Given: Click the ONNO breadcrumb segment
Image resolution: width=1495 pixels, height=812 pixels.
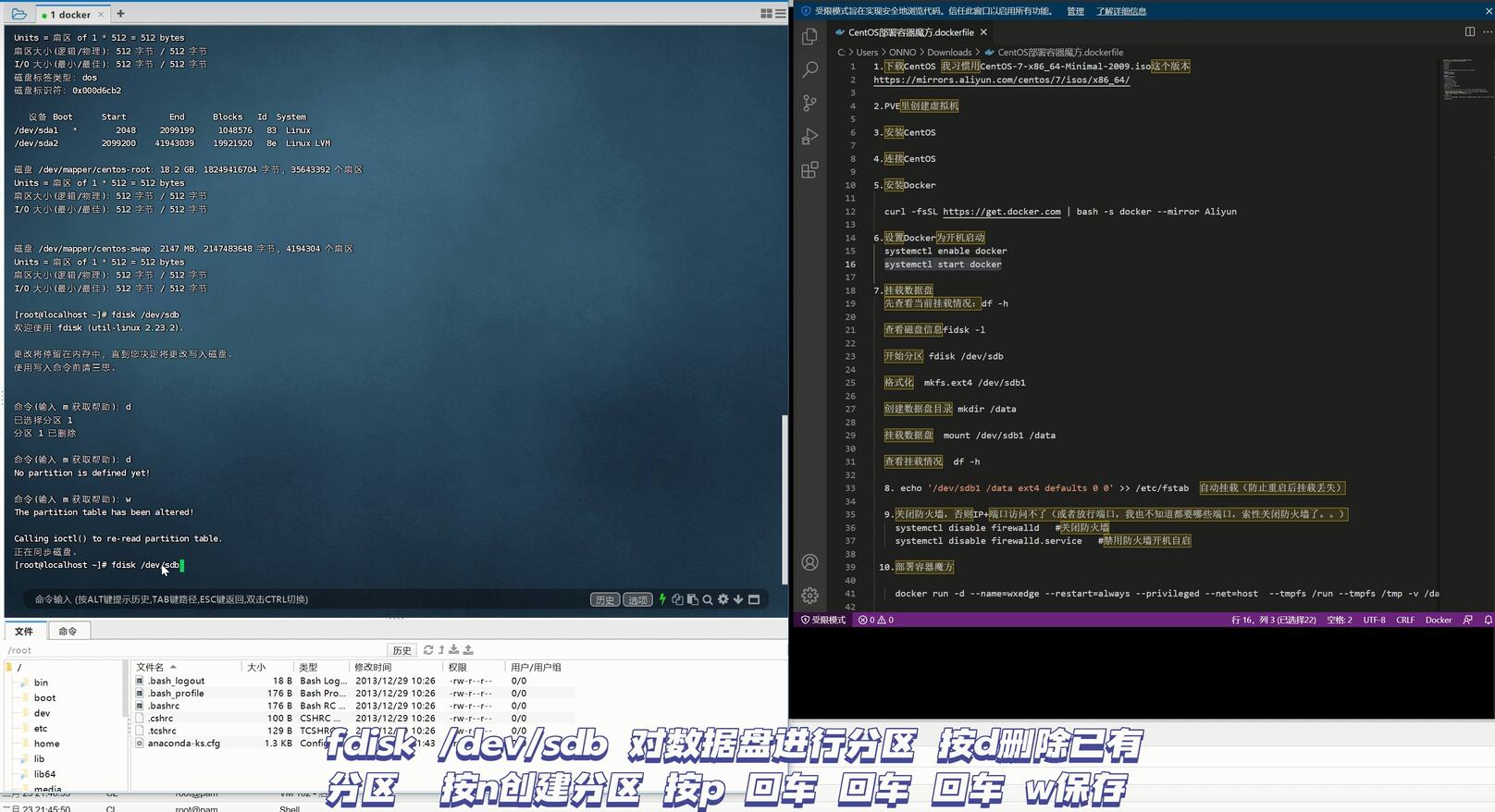Looking at the screenshot, I should [902, 53].
